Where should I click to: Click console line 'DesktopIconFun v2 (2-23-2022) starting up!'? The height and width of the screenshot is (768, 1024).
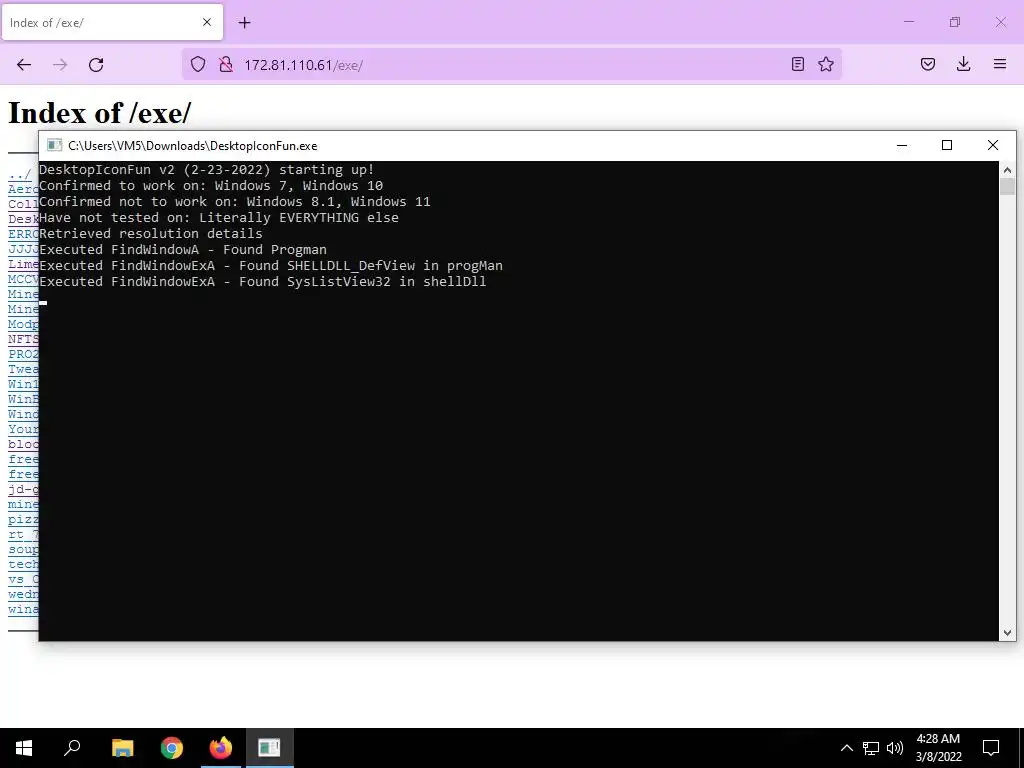(x=207, y=170)
